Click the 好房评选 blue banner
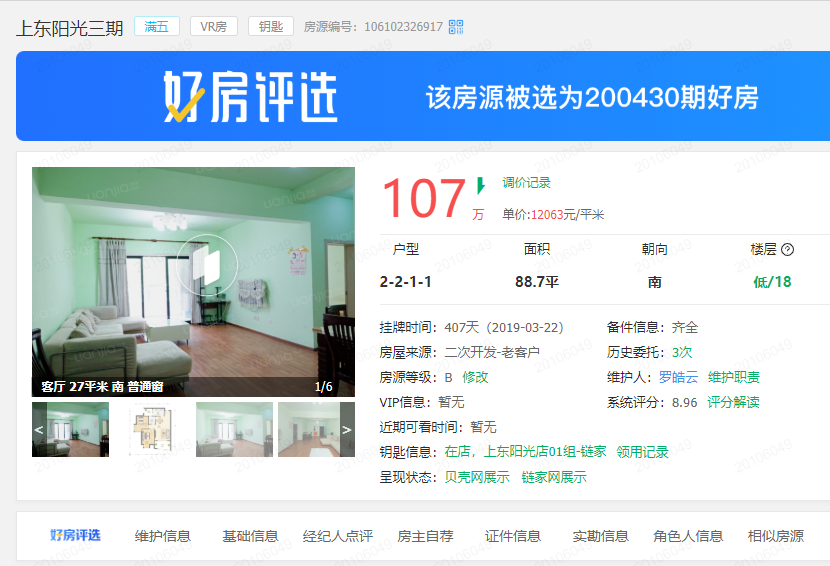The width and height of the screenshot is (830, 566). 422,97
